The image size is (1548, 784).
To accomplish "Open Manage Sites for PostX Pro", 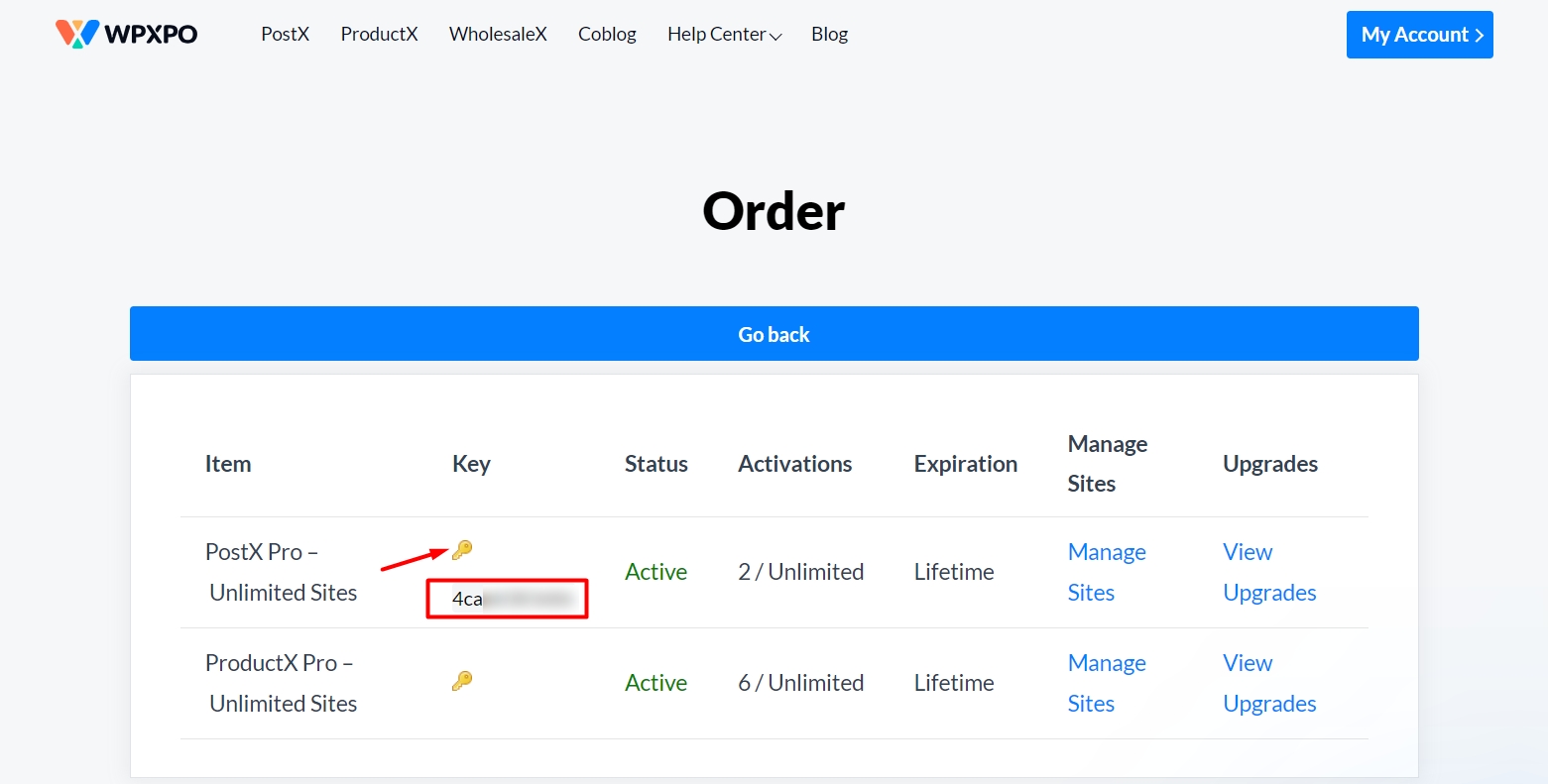I will click(x=1106, y=572).
